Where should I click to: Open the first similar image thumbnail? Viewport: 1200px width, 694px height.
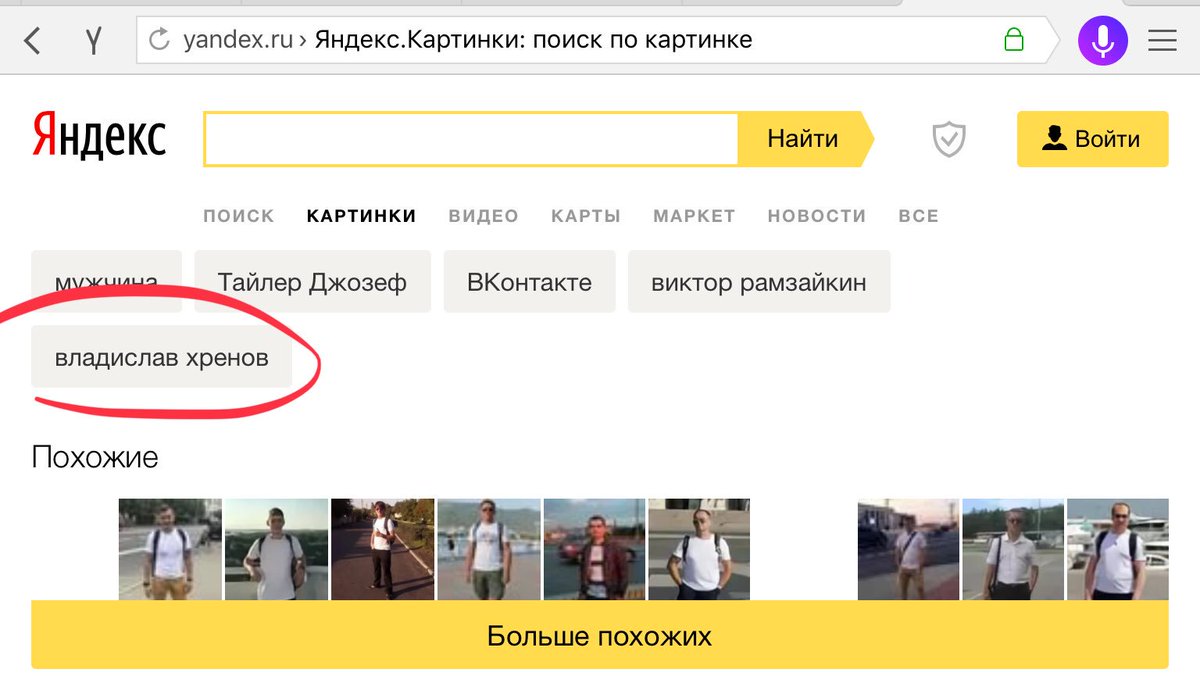[170, 549]
